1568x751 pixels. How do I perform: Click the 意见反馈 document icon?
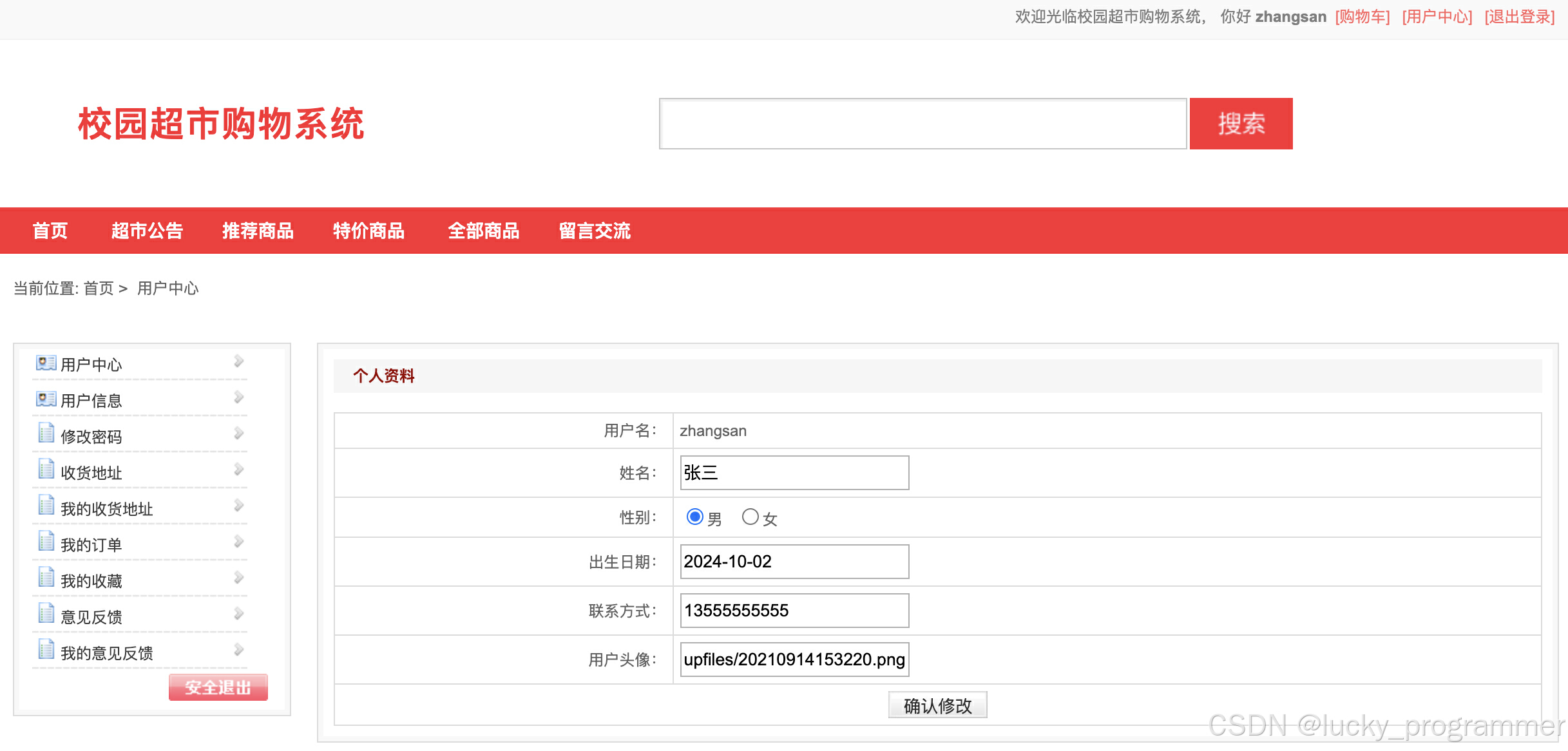46,614
